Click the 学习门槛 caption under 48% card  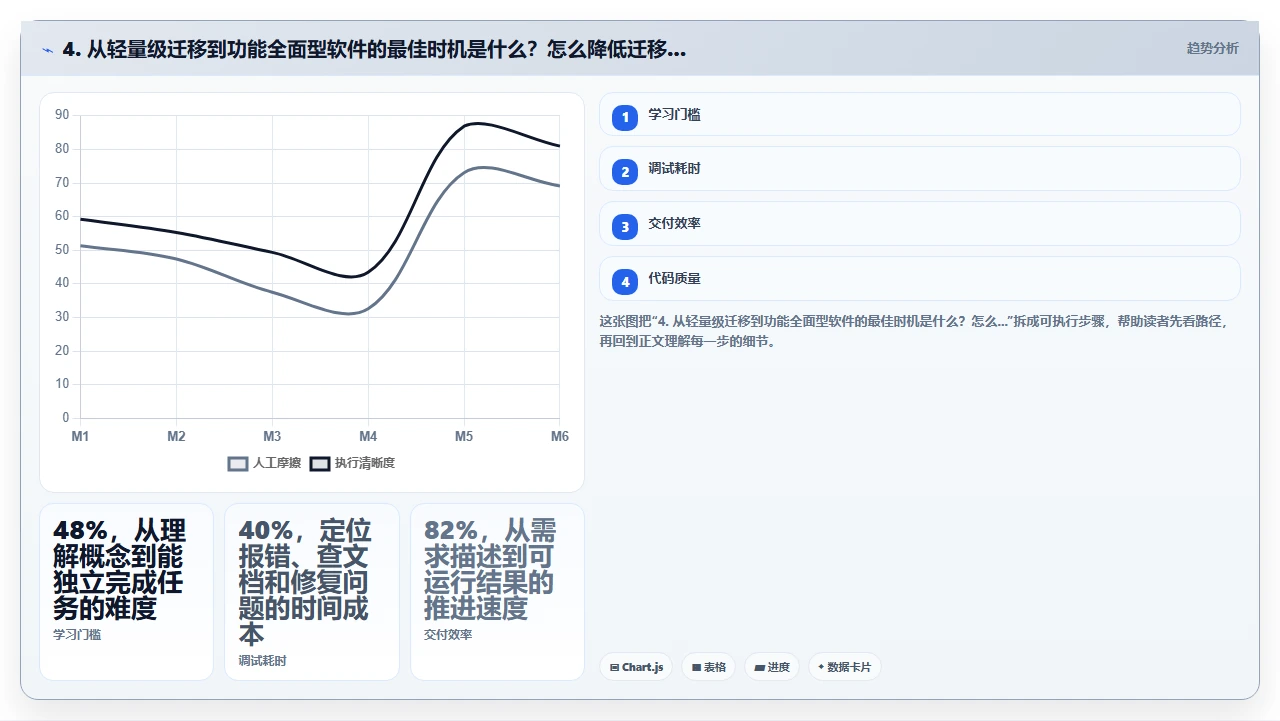[77, 634]
